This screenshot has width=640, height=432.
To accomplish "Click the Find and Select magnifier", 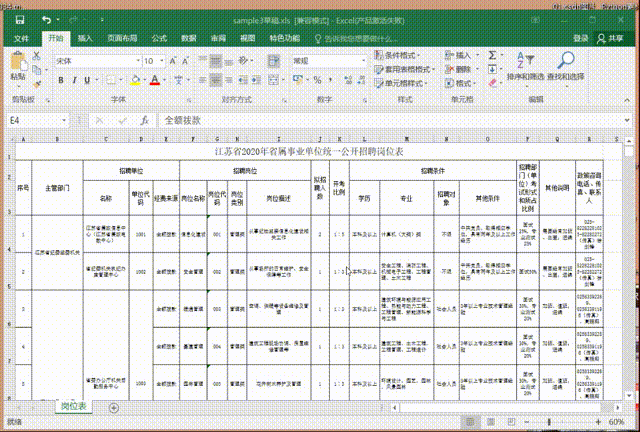I will [566, 60].
